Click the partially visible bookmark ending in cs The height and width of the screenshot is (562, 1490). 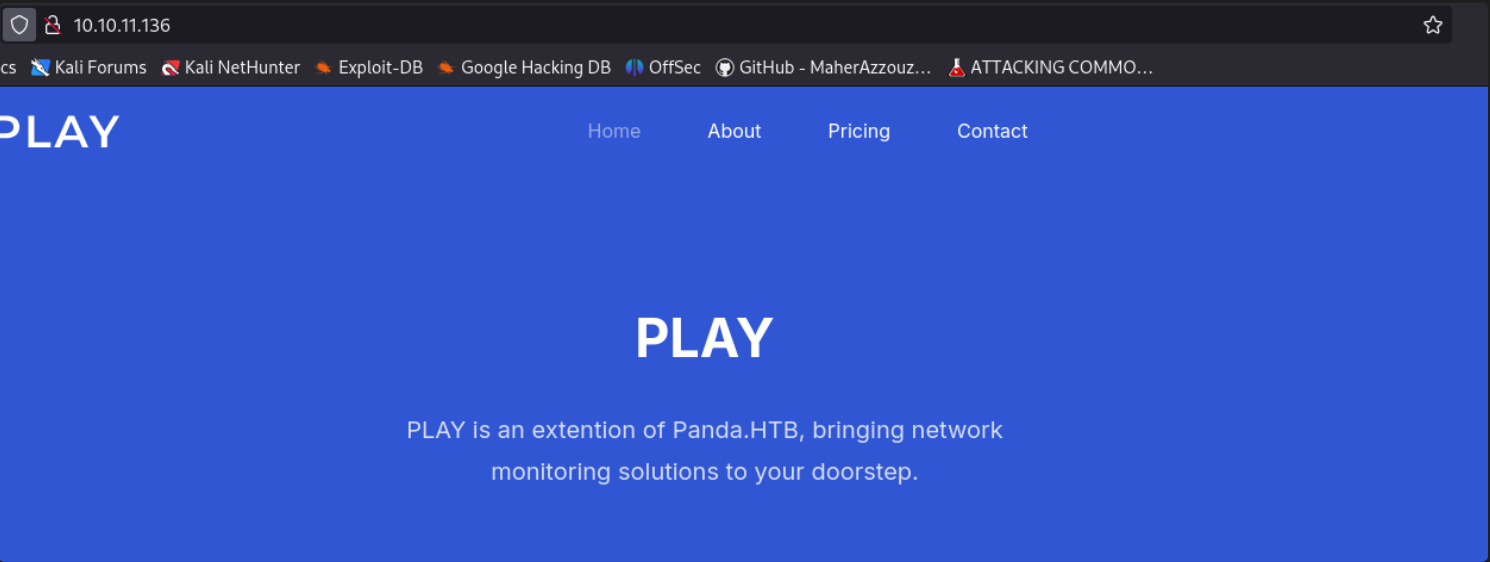tap(8, 68)
